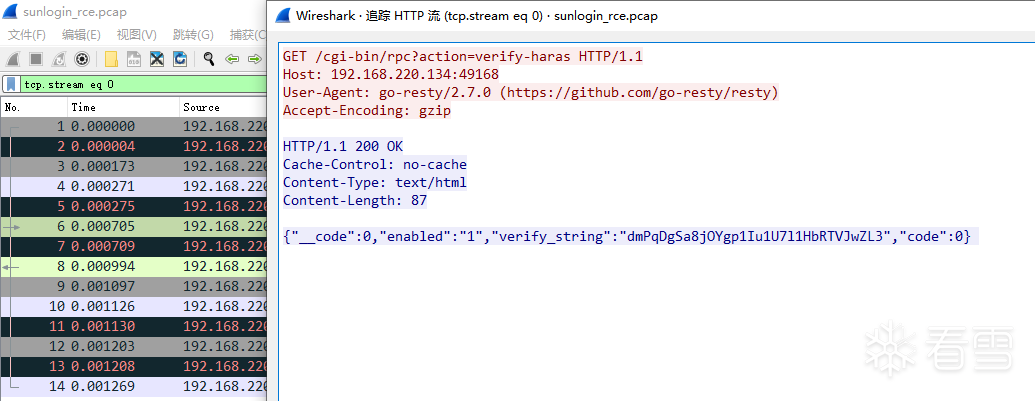Sort packets by the Time column header
The height and width of the screenshot is (401, 1035).
(x=123, y=107)
